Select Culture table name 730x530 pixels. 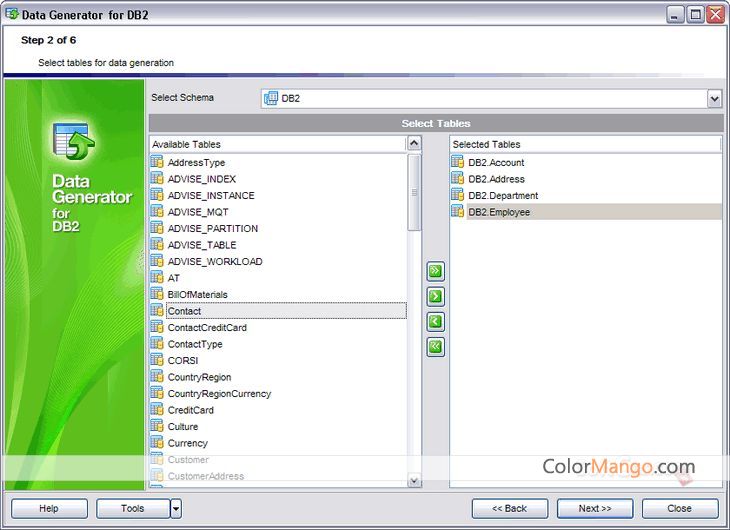[183, 427]
